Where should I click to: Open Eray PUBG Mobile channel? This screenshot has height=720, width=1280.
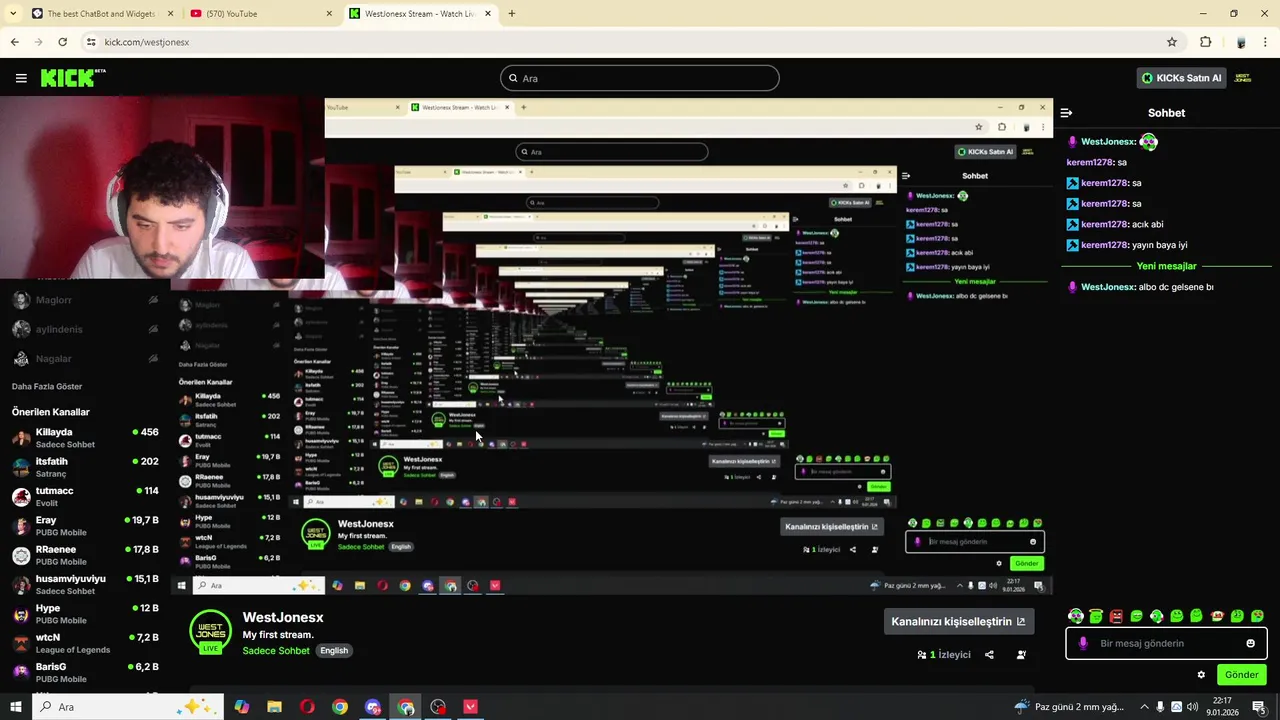[x=85, y=526]
